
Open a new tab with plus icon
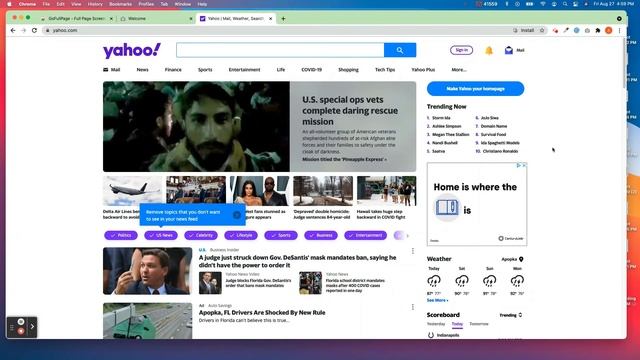pyautogui.click(x=283, y=19)
